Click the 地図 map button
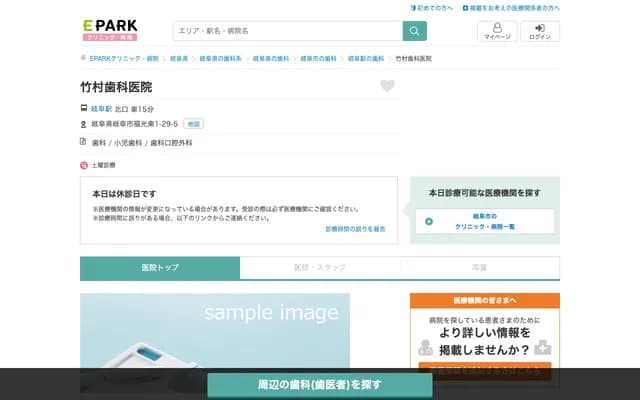Screen dimensions: 640x400 point(193,124)
